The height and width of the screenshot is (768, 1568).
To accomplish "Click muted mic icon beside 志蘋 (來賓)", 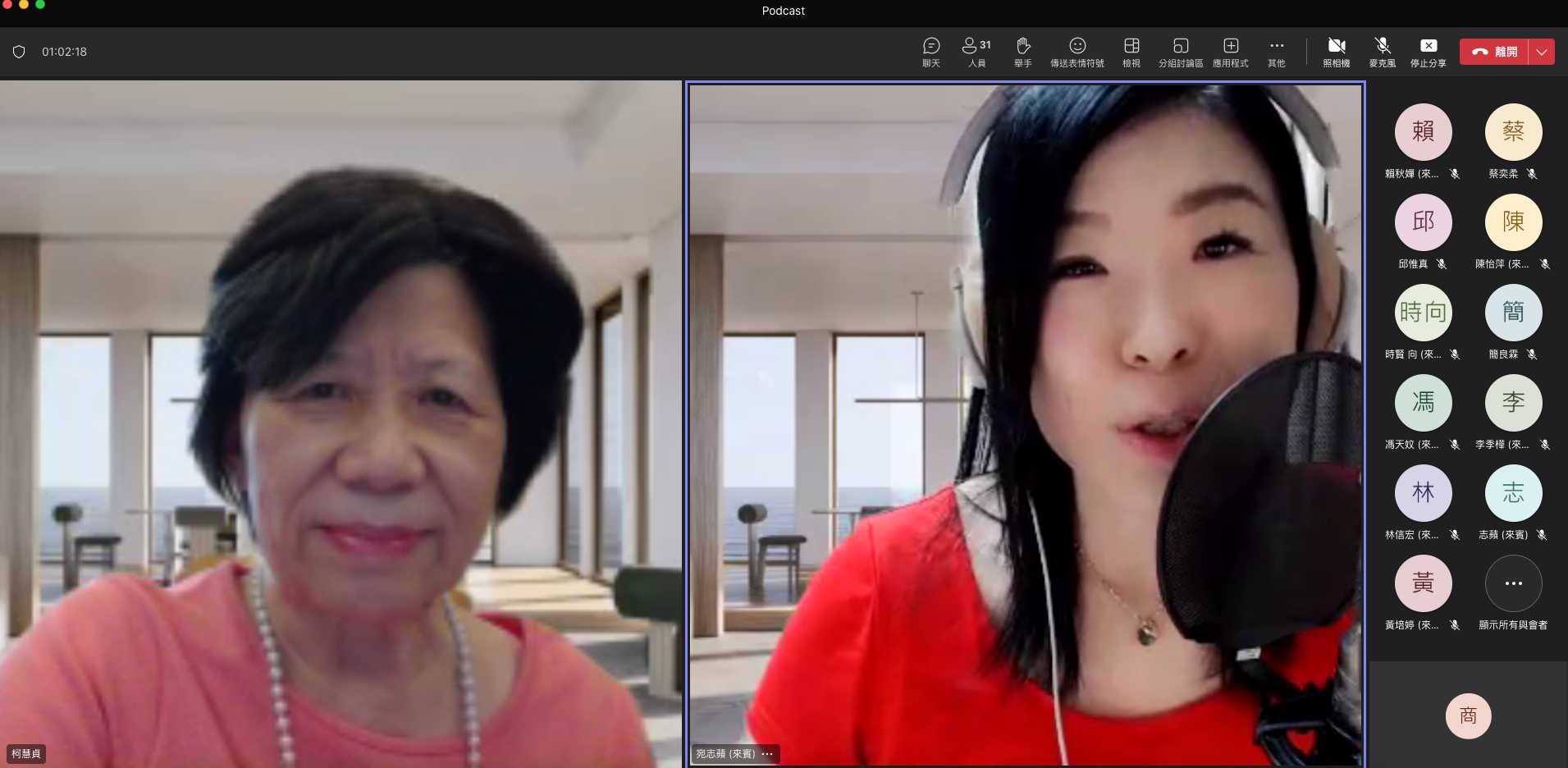I will [x=1542, y=535].
